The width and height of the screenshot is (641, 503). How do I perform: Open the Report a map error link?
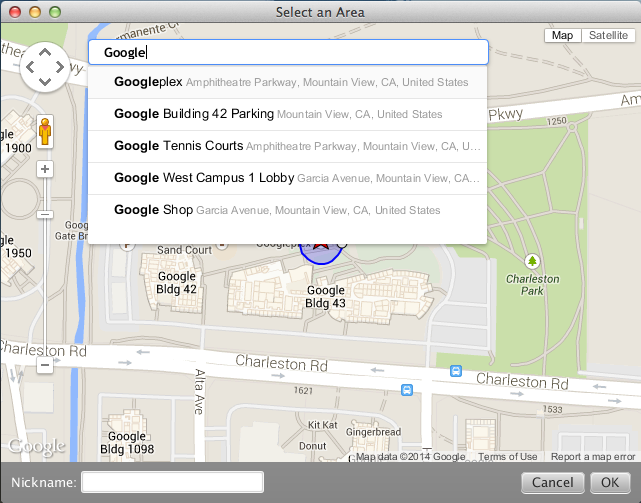click(593, 456)
